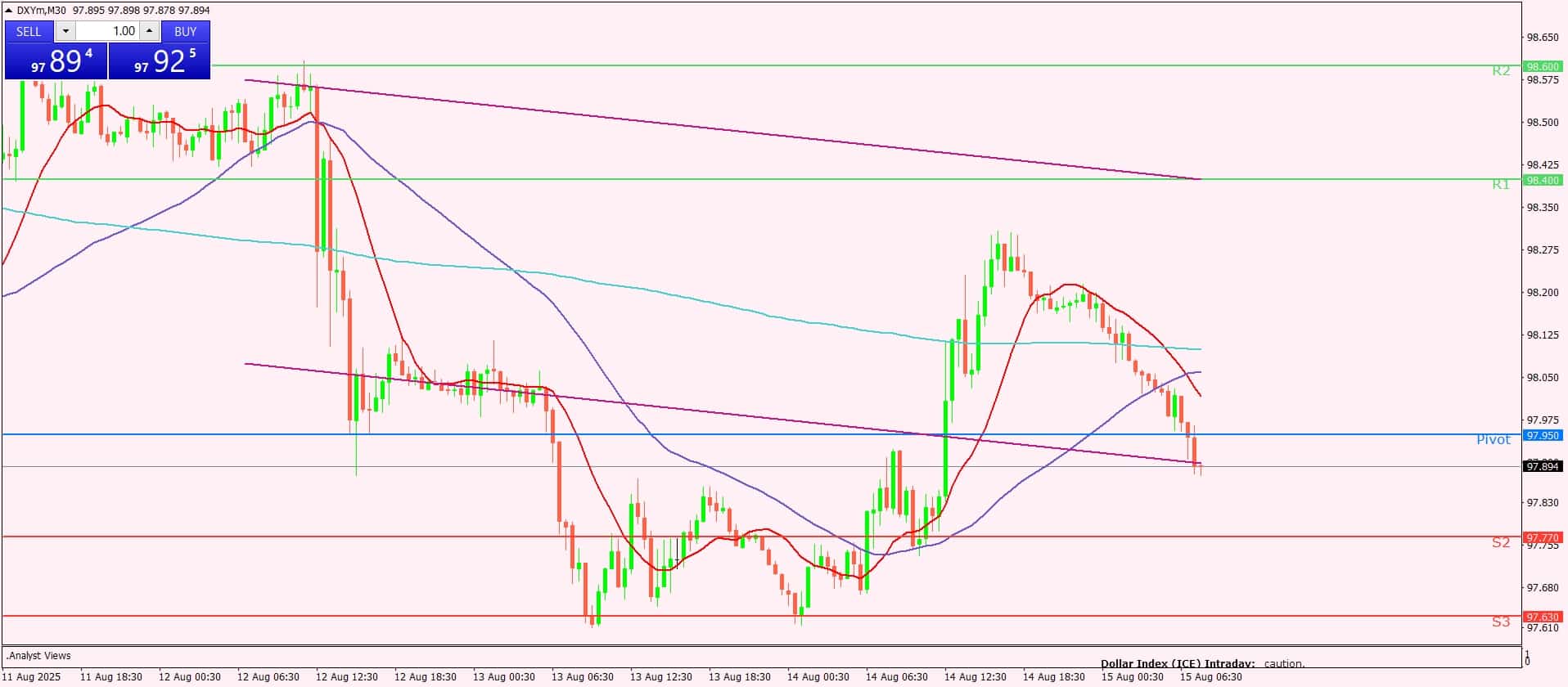Click the 11 Aug 2025 date label
The height and width of the screenshot is (687, 1568).
click(x=31, y=677)
